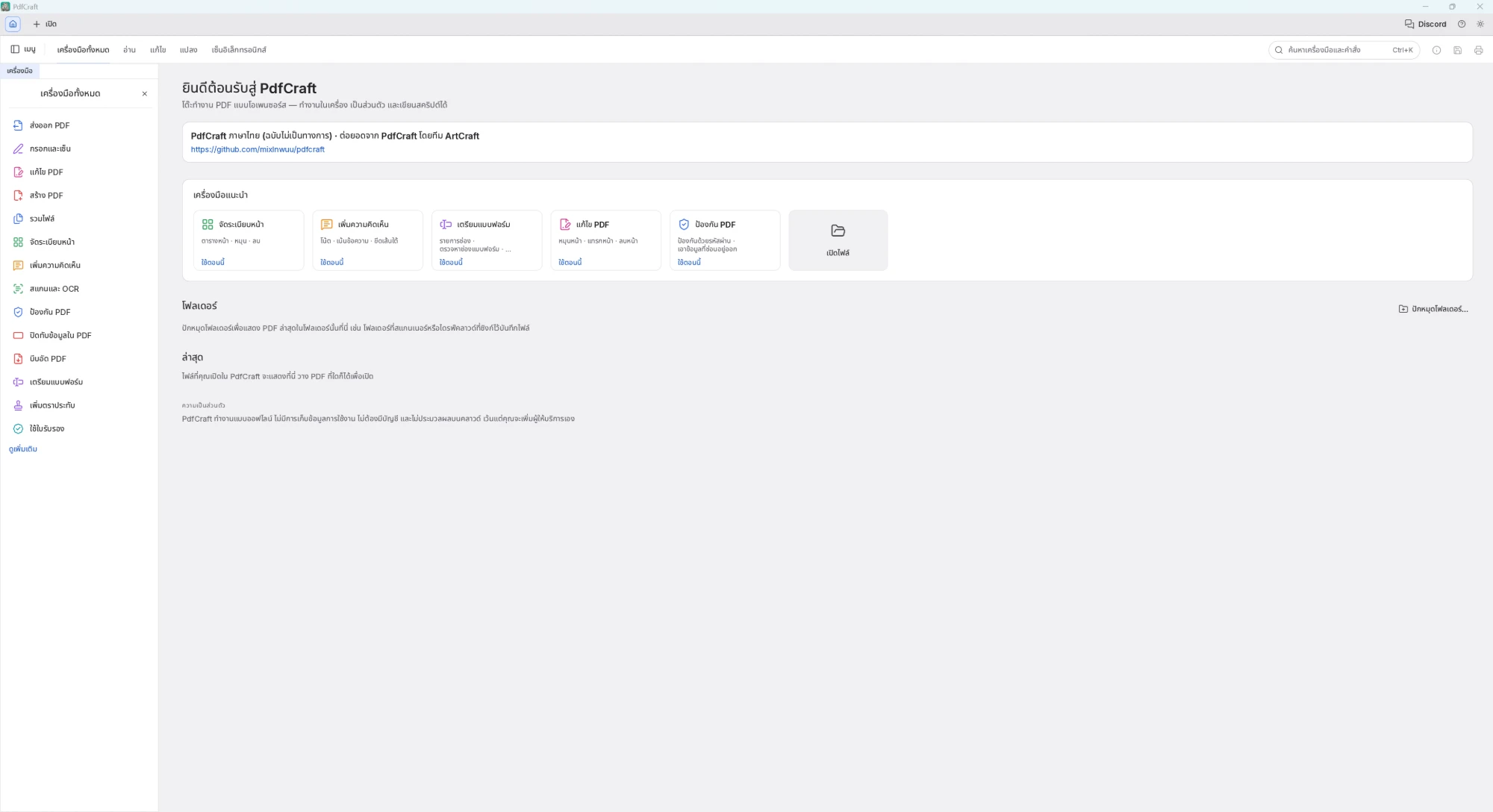1493x812 pixels.
Task: Go to the Home tab icon
Action: [13, 24]
